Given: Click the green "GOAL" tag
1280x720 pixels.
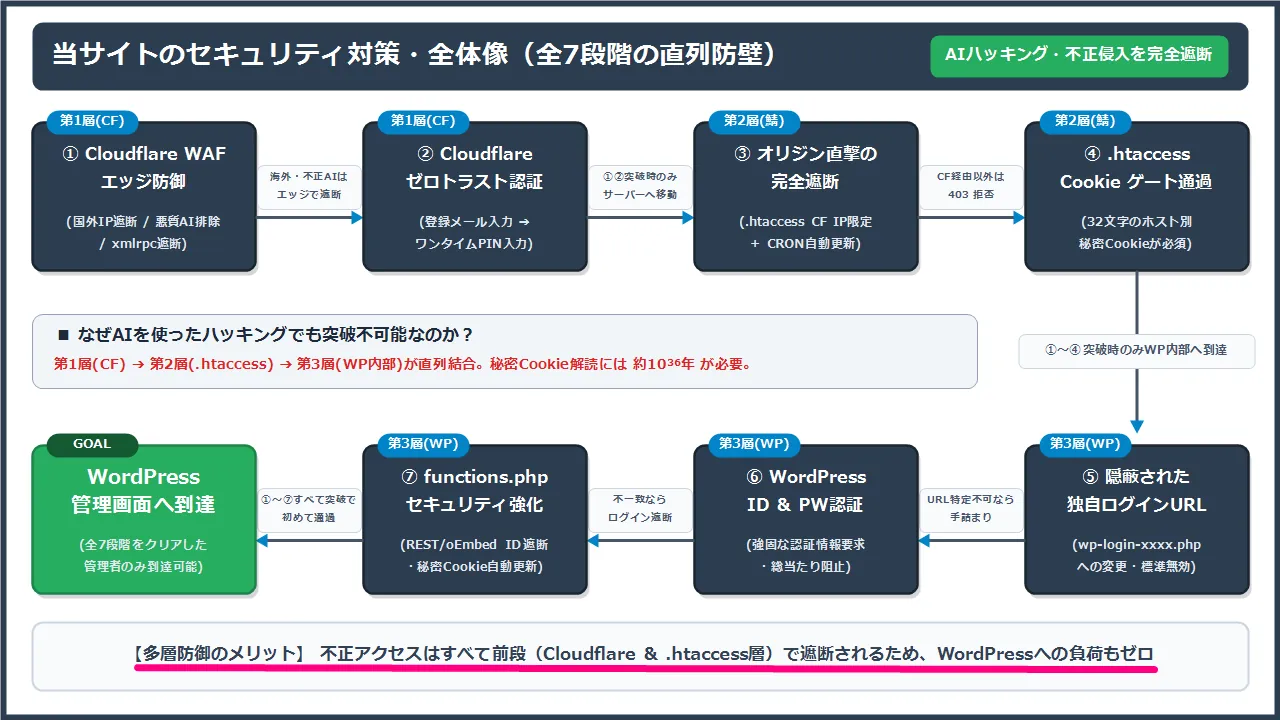Looking at the screenshot, I should click(92, 444).
